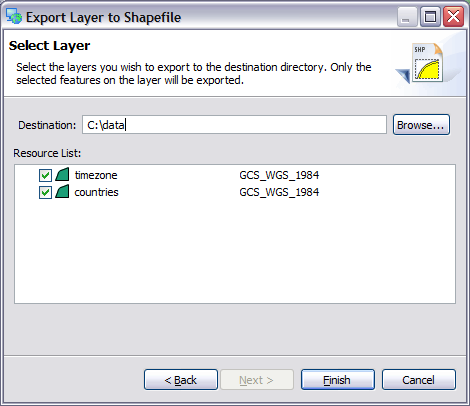Screen dimensions: 470x406
Task: Uncheck the timezone layer checkbox
Action: tap(45, 175)
